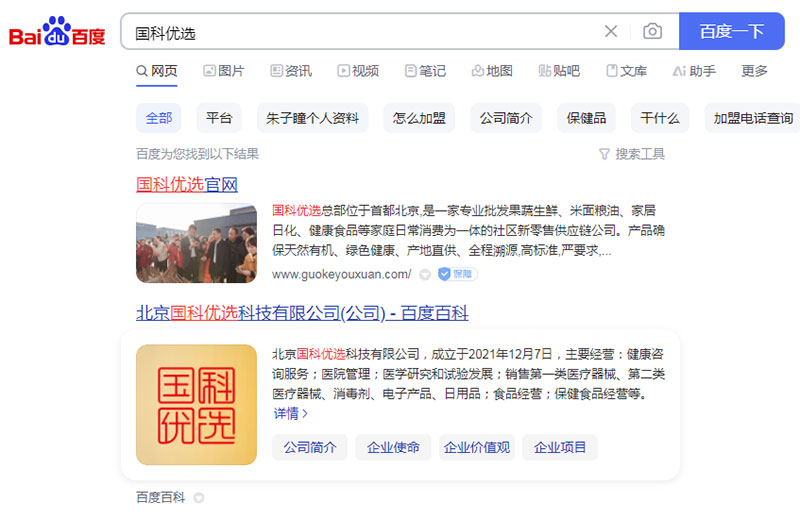Click the Baidu logo
Viewport: 800px width, 519px height.
pos(57,31)
